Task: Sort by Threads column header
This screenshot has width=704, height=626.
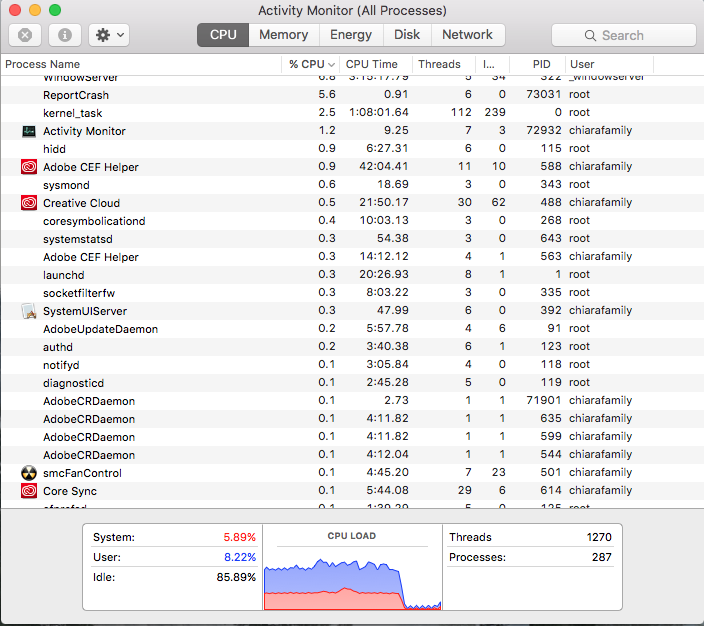Action: [x=444, y=64]
